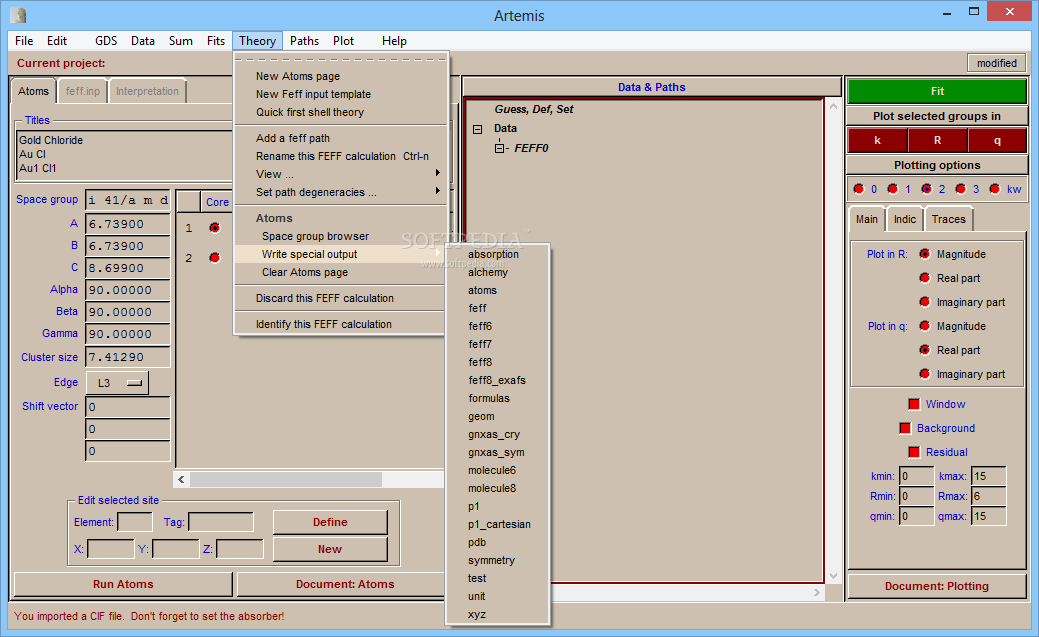Click horizontal scrollbar thumb under site list
This screenshot has height=637, width=1039.
pos(286,479)
